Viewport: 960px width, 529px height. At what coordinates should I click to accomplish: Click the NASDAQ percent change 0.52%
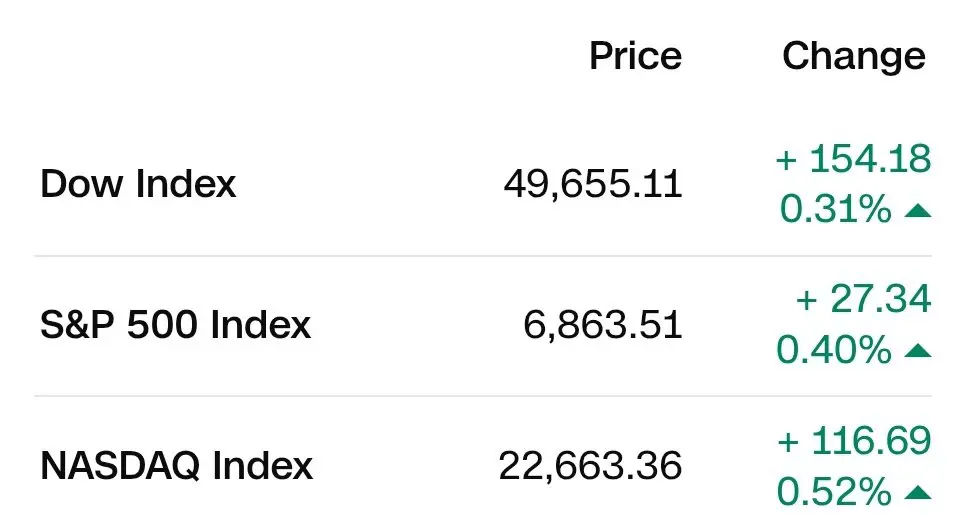[834, 491]
